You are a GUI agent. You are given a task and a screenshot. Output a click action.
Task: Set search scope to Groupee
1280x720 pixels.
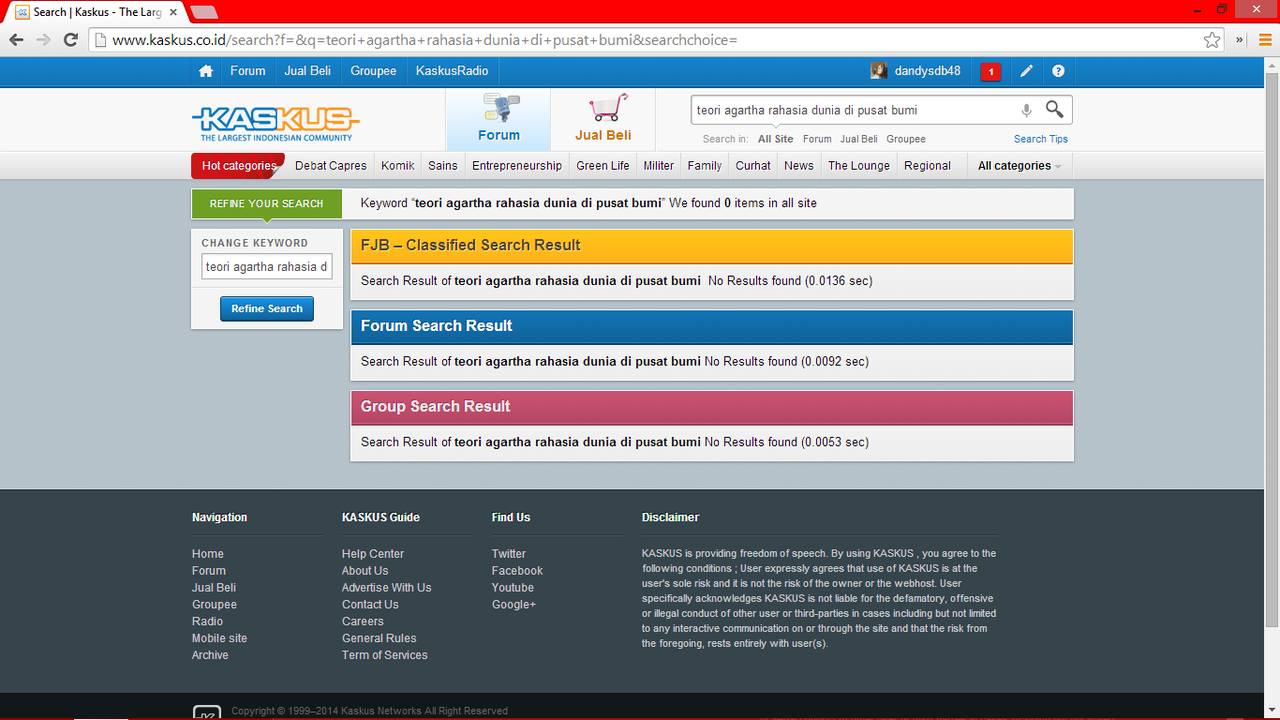click(906, 139)
